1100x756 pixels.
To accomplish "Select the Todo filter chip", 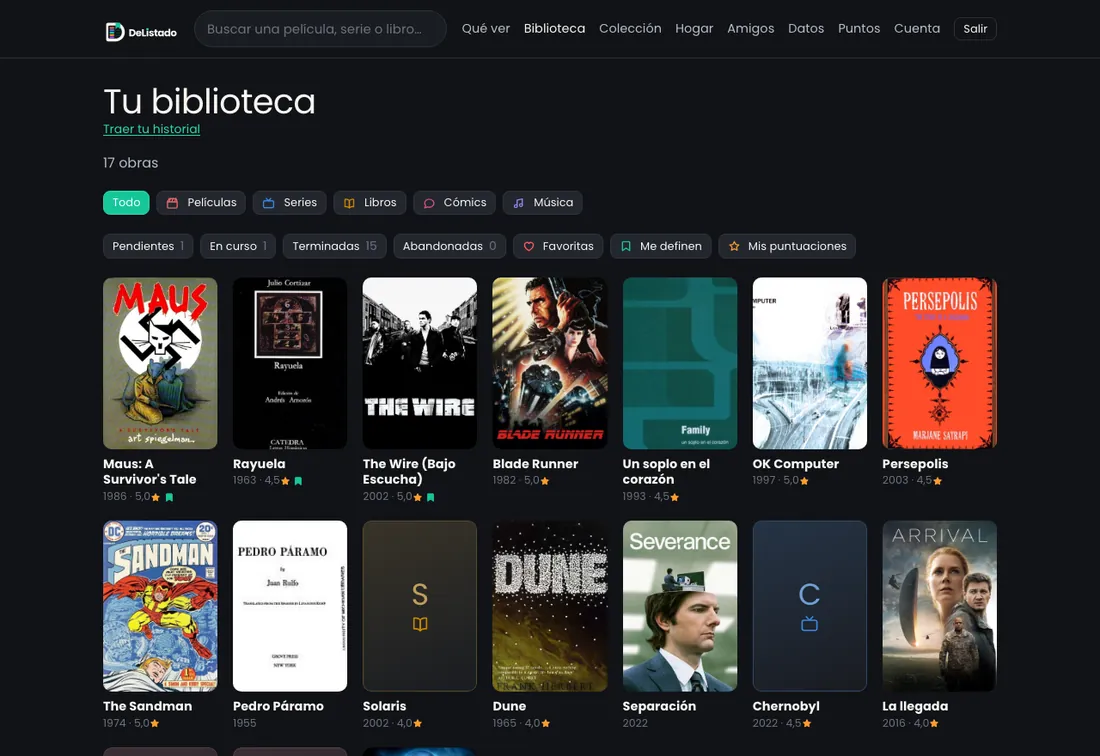I will click(x=126, y=203).
